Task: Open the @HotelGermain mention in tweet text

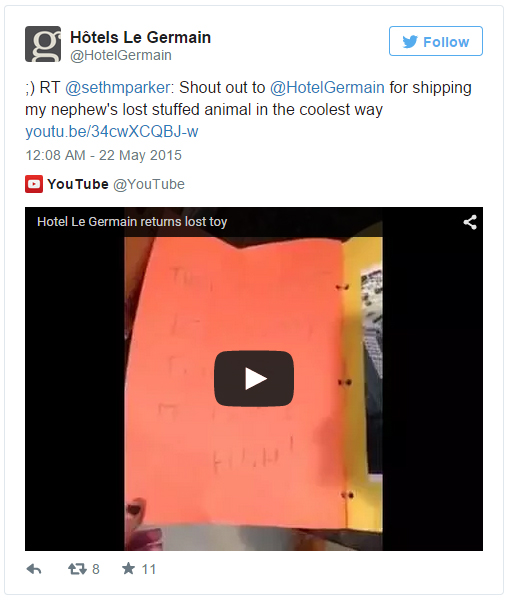Action: pyautogui.click(x=327, y=87)
